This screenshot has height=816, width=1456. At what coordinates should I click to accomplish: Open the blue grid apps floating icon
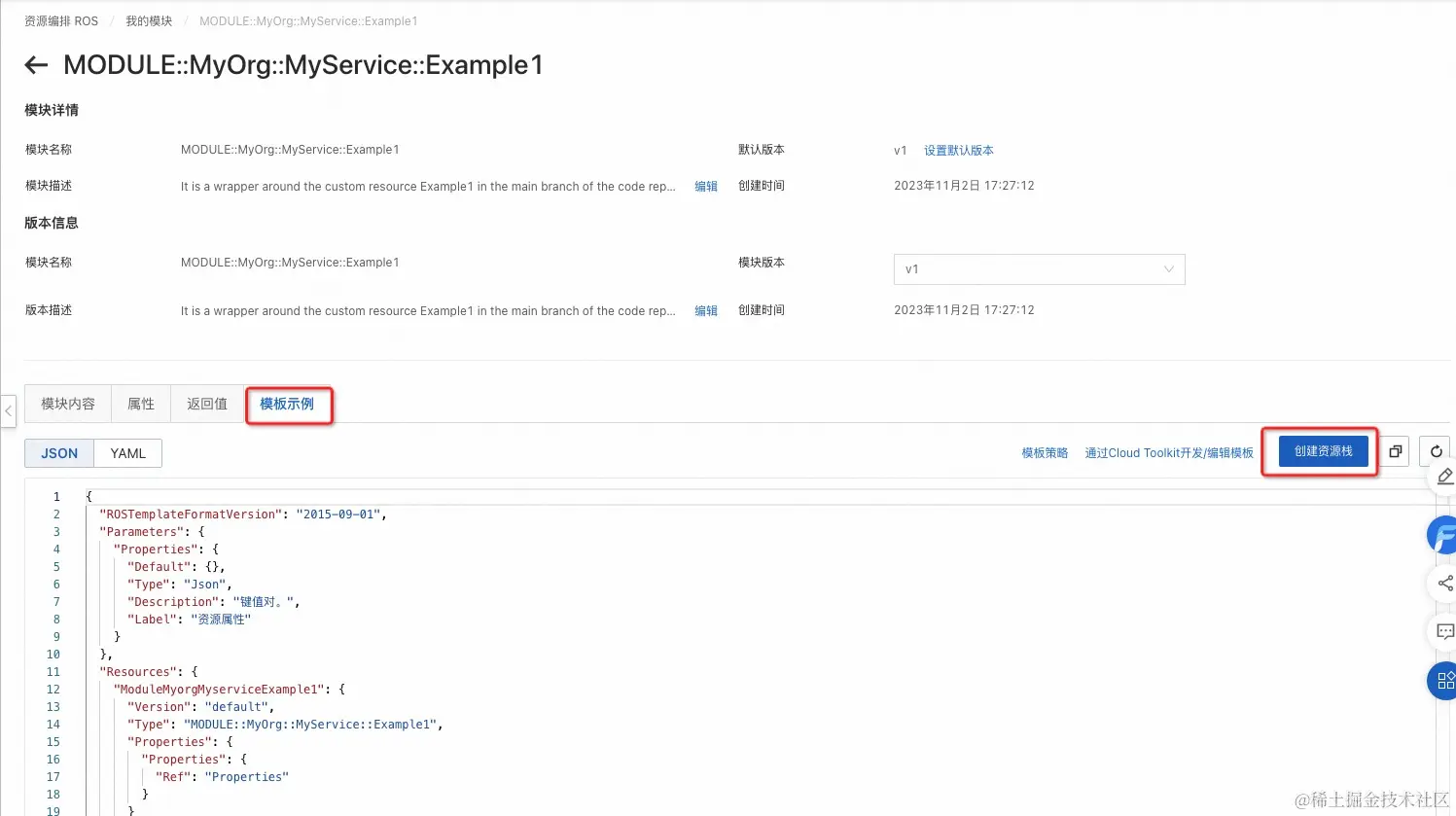[1443, 681]
